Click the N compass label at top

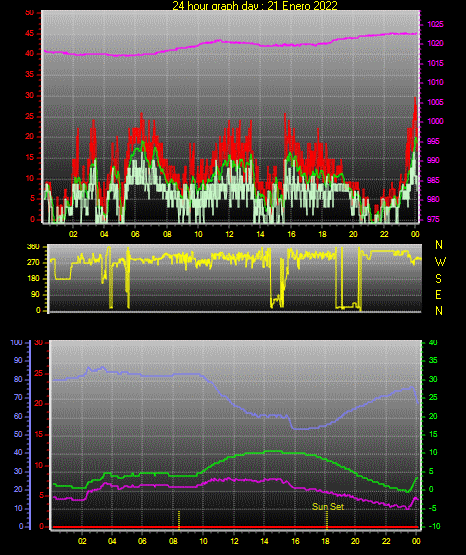pos(439,245)
